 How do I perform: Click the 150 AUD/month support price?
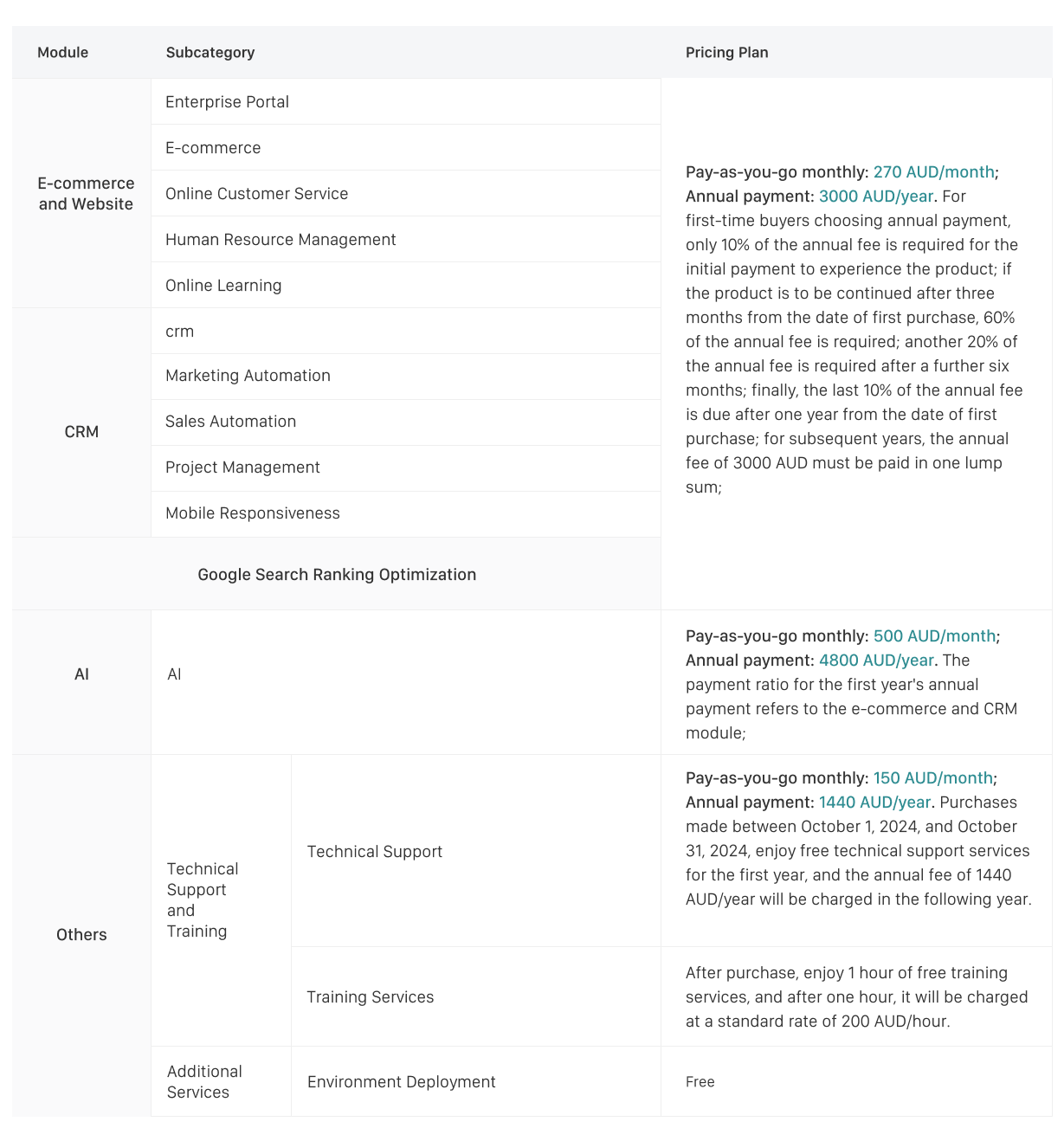(x=932, y=778)
